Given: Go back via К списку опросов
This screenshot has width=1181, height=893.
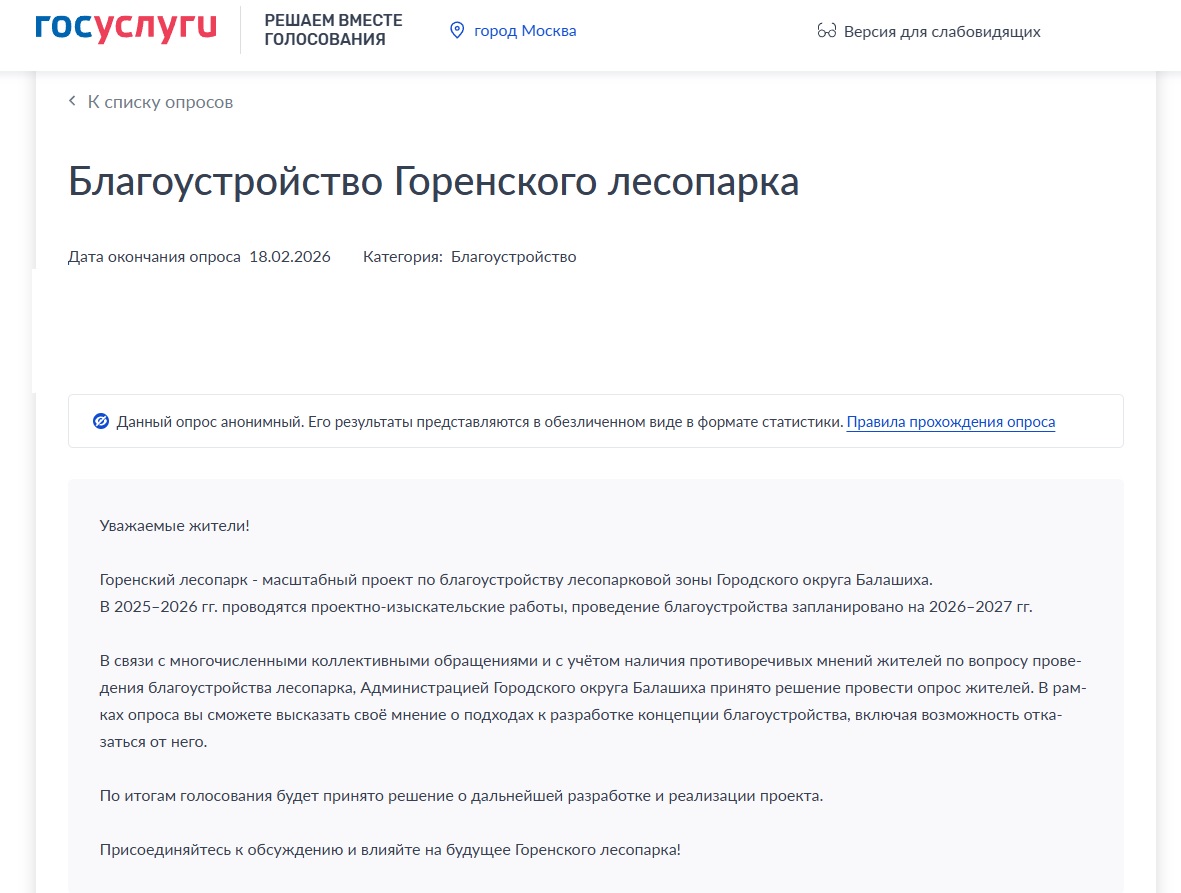Looking at the screenshot, I should (x=160, y=102).
